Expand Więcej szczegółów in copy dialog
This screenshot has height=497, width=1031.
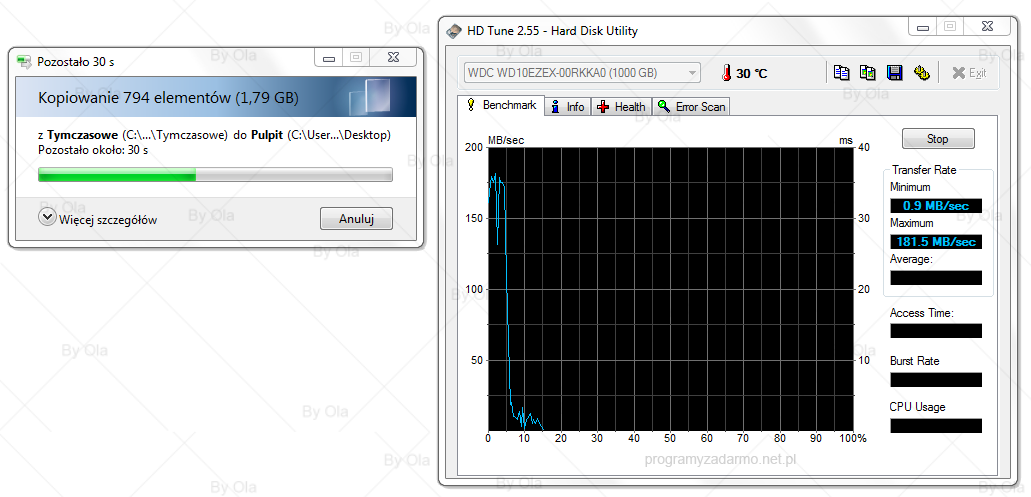98,220
